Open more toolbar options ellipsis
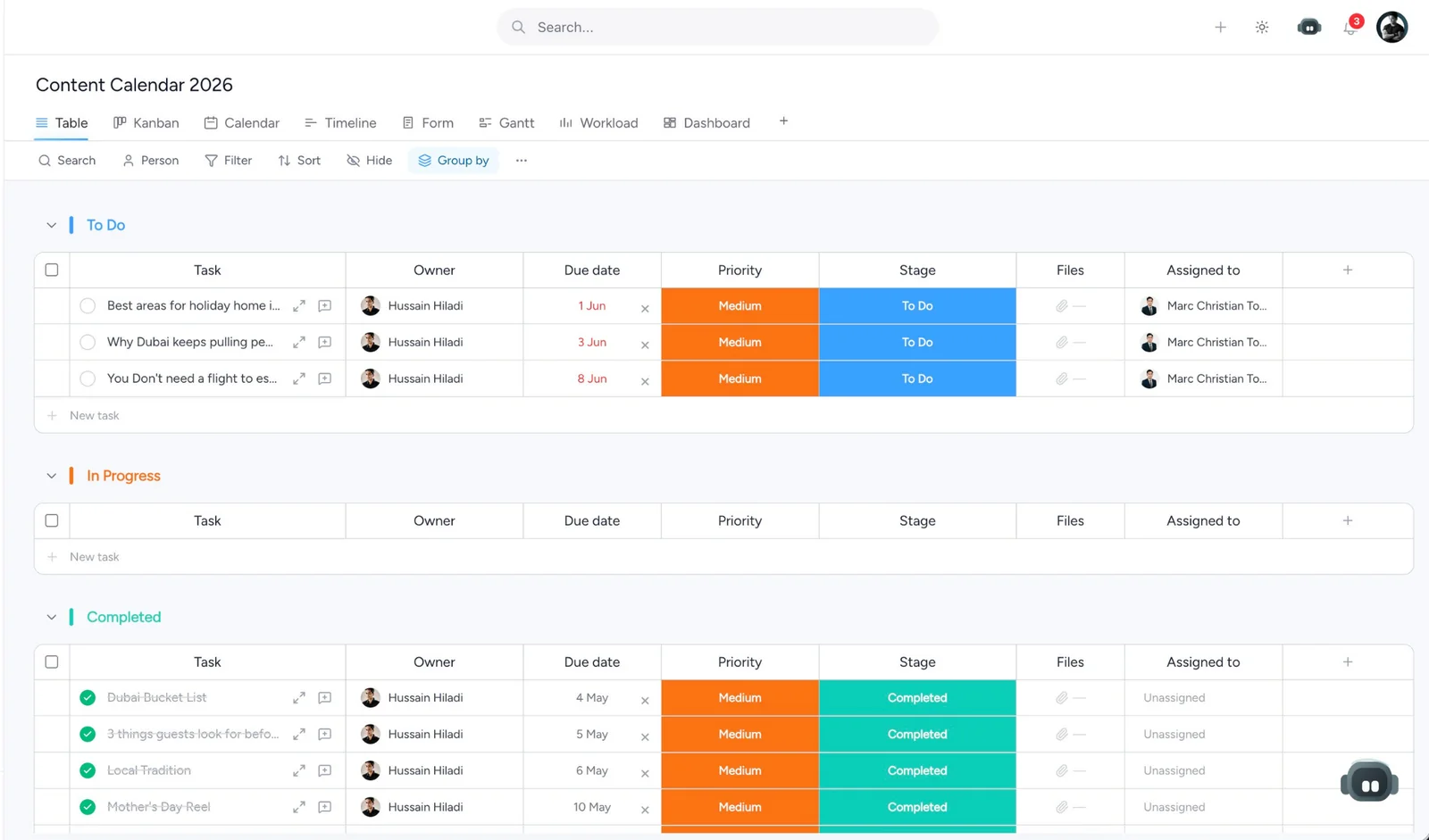 (x=522, y=161)
